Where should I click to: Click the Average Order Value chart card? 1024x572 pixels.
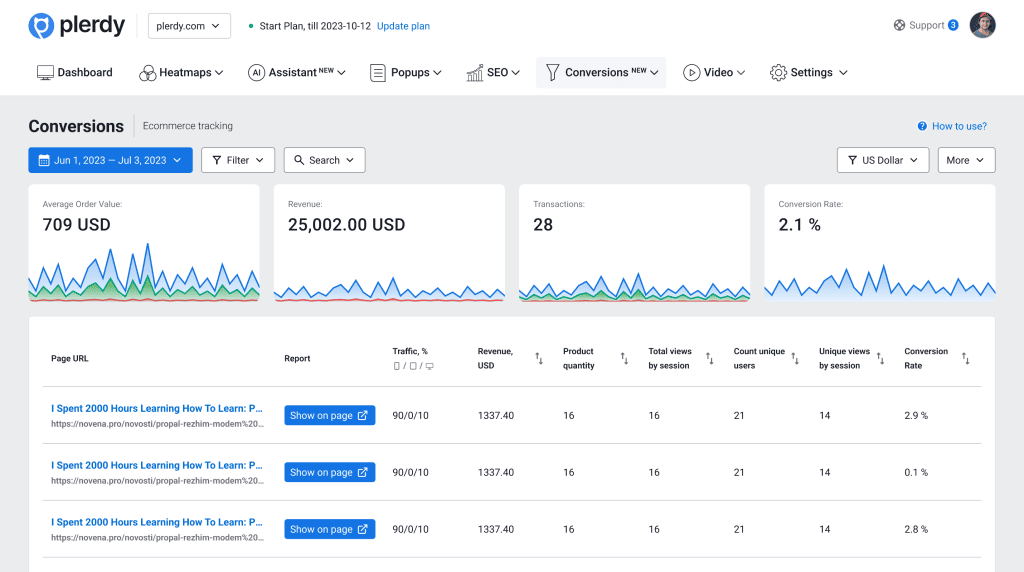click(x=144, y=243)
